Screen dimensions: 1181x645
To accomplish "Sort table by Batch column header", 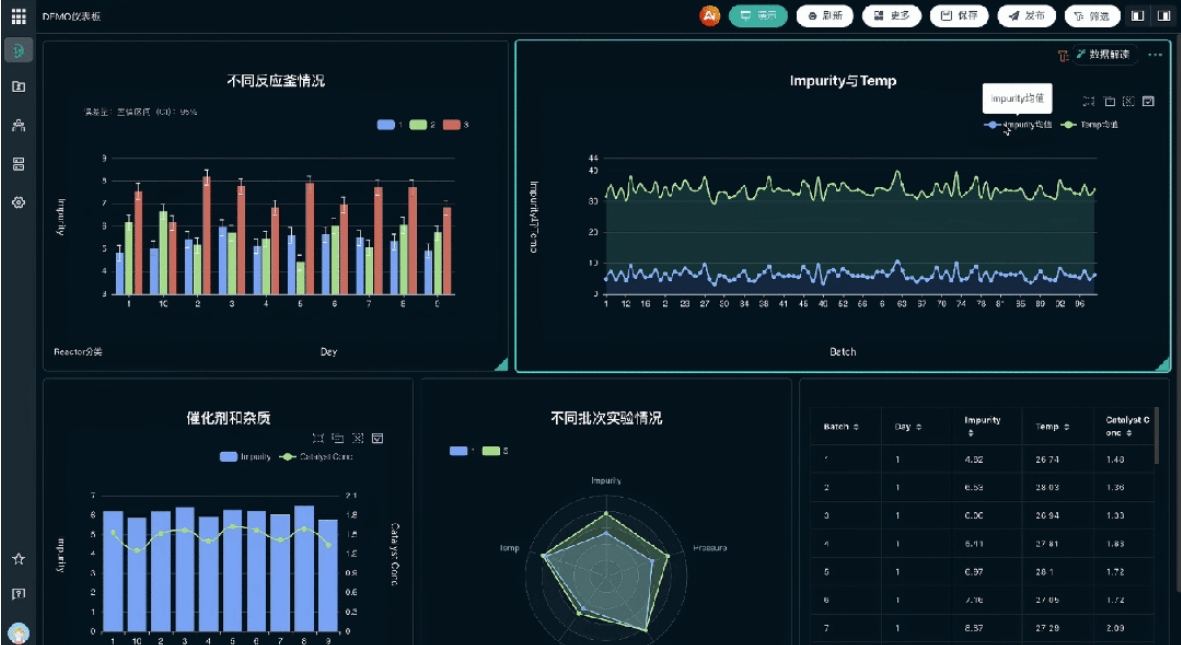I will pos(841,427).
